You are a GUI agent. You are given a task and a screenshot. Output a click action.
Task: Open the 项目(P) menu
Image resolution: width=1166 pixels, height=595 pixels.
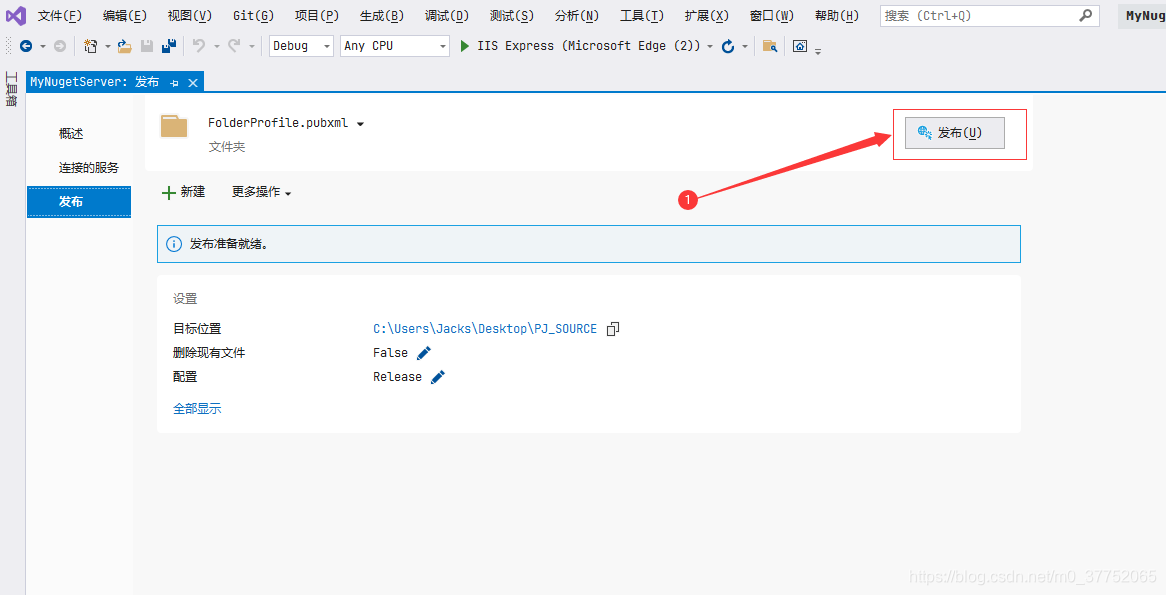coord(317,16)
